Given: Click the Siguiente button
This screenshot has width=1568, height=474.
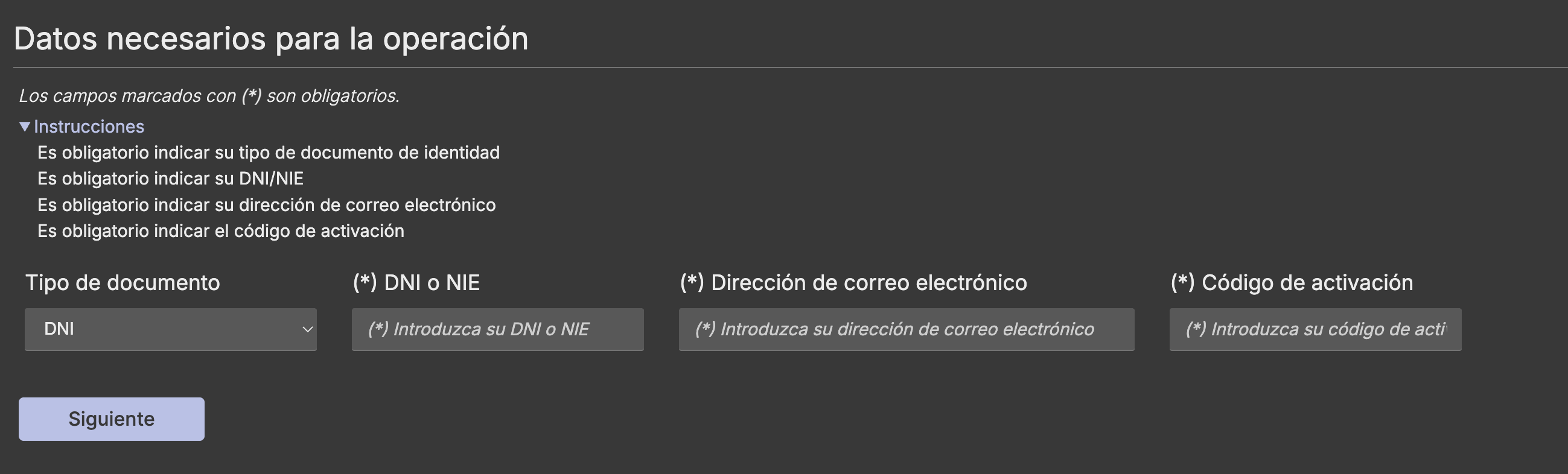Looking at the screenshot, I should 112,419.
